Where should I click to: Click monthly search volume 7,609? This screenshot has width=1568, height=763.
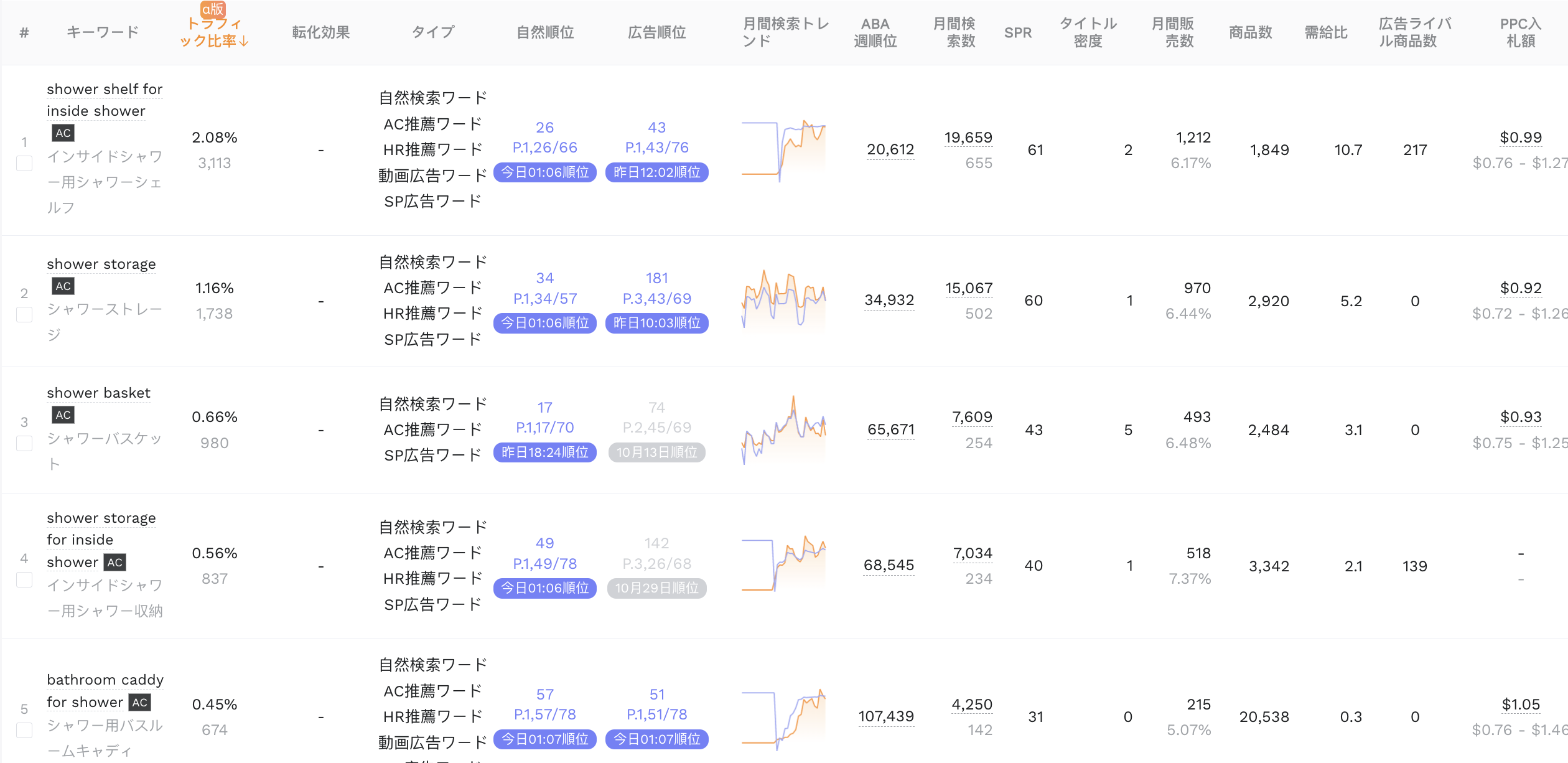[972, 418]
